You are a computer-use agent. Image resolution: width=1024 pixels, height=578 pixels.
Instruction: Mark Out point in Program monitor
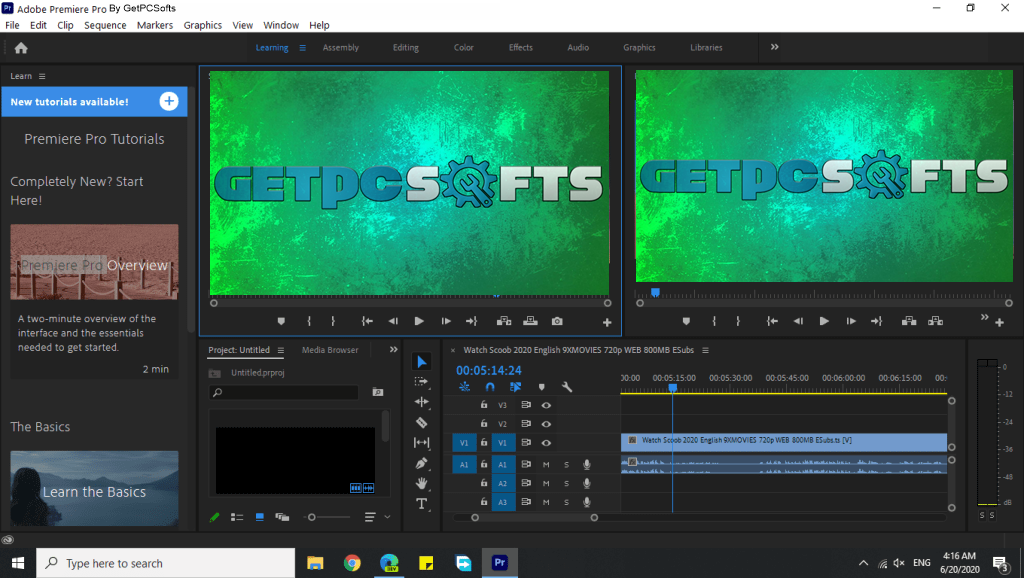pyautogui.click(x=738, y=321)
